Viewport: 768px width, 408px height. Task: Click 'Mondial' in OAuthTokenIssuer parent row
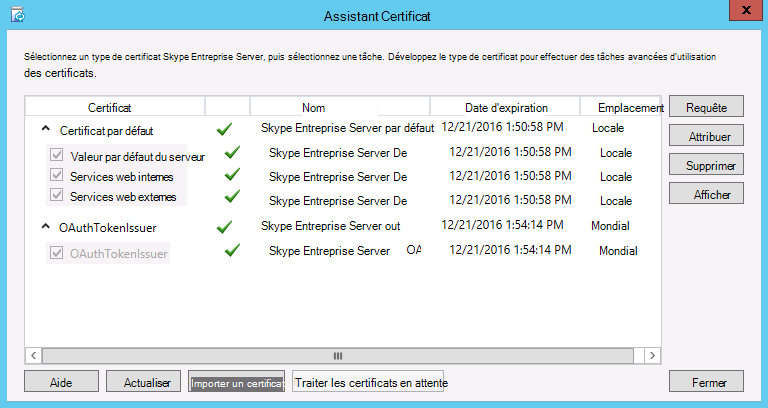(610, 226)
